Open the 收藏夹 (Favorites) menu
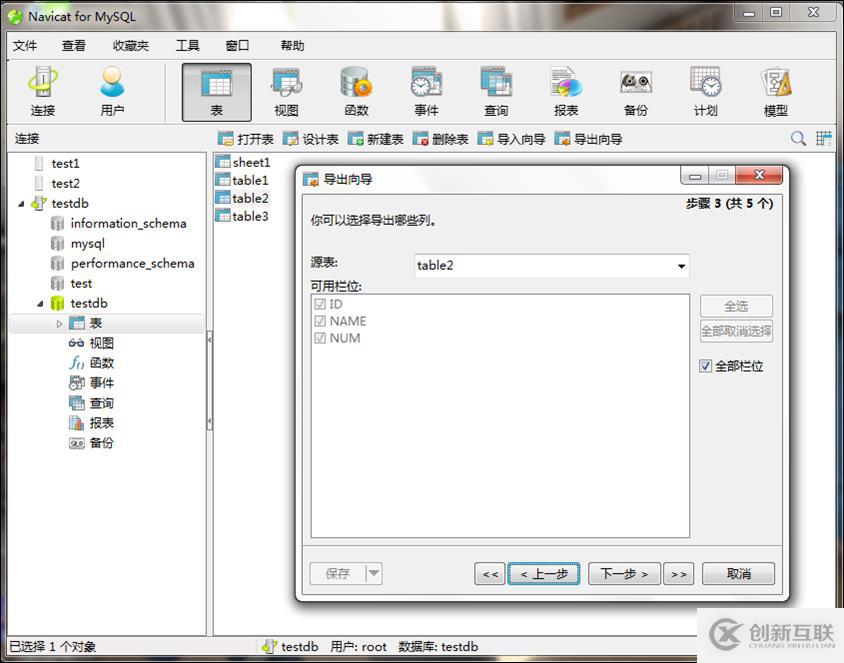 click(x=130, y=46)
